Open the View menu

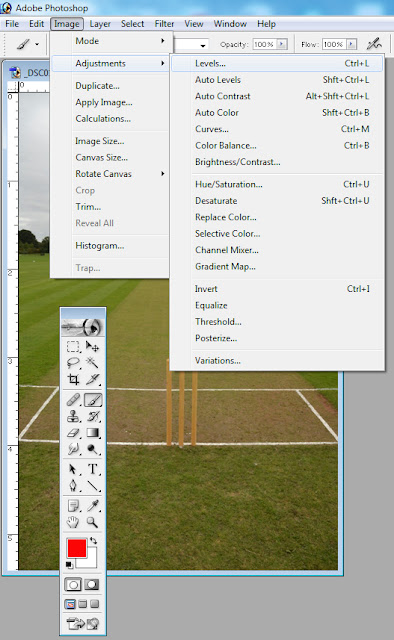click(x=194, y=24)
